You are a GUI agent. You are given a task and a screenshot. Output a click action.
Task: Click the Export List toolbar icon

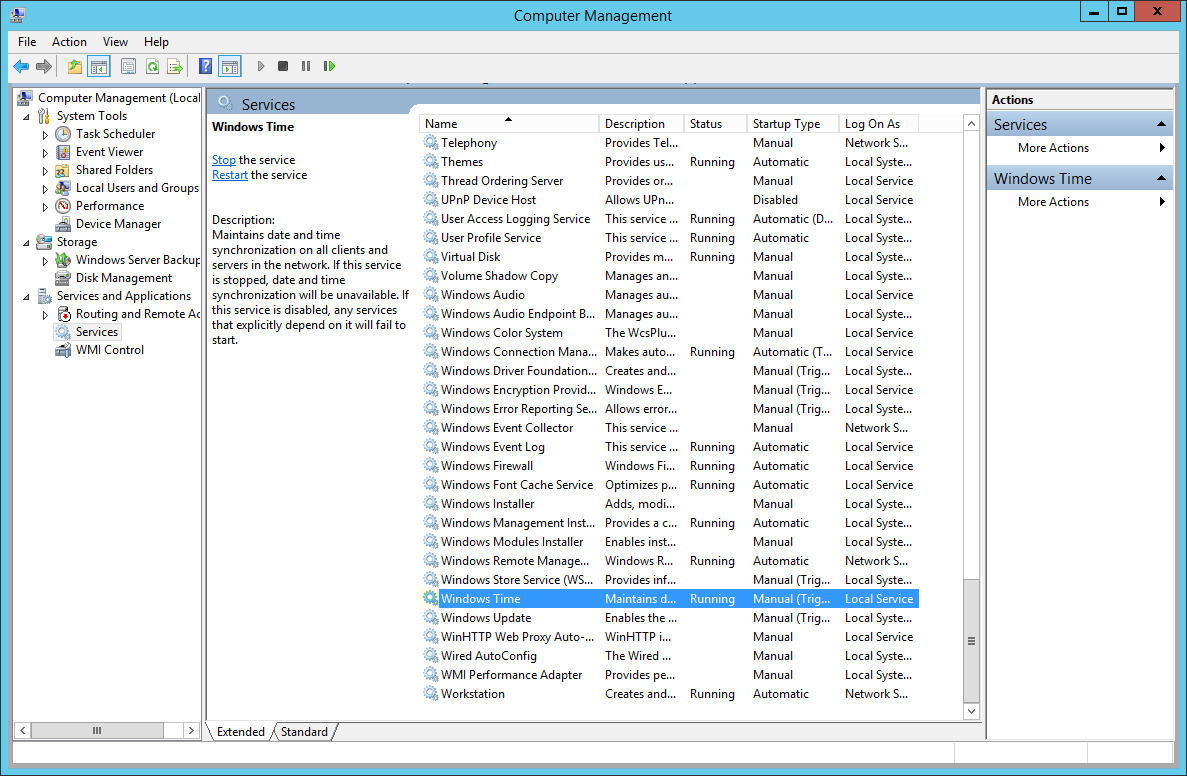coord(175,67)
